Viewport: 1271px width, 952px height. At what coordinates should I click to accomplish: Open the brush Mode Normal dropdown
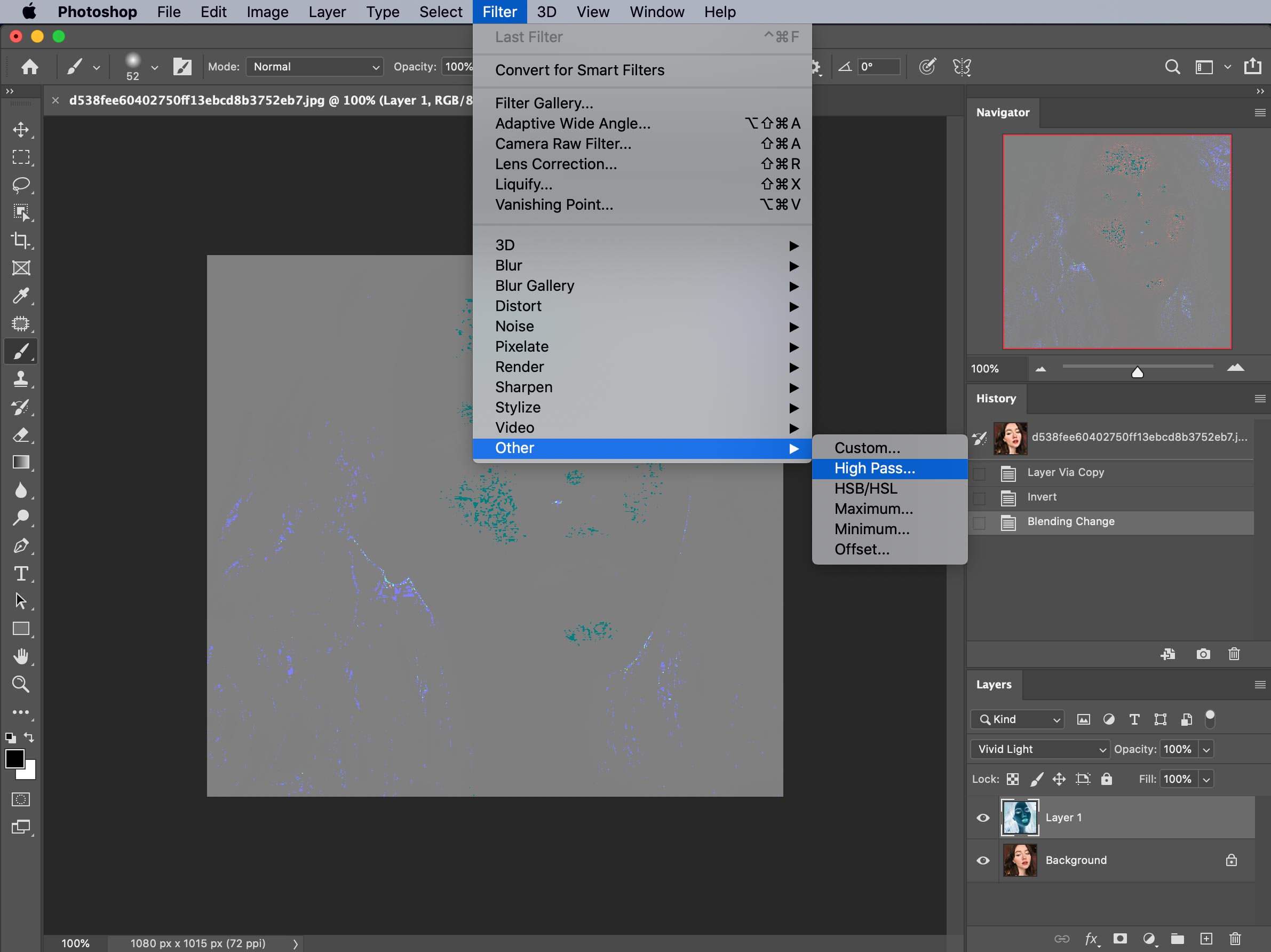[x=315, y=67]
